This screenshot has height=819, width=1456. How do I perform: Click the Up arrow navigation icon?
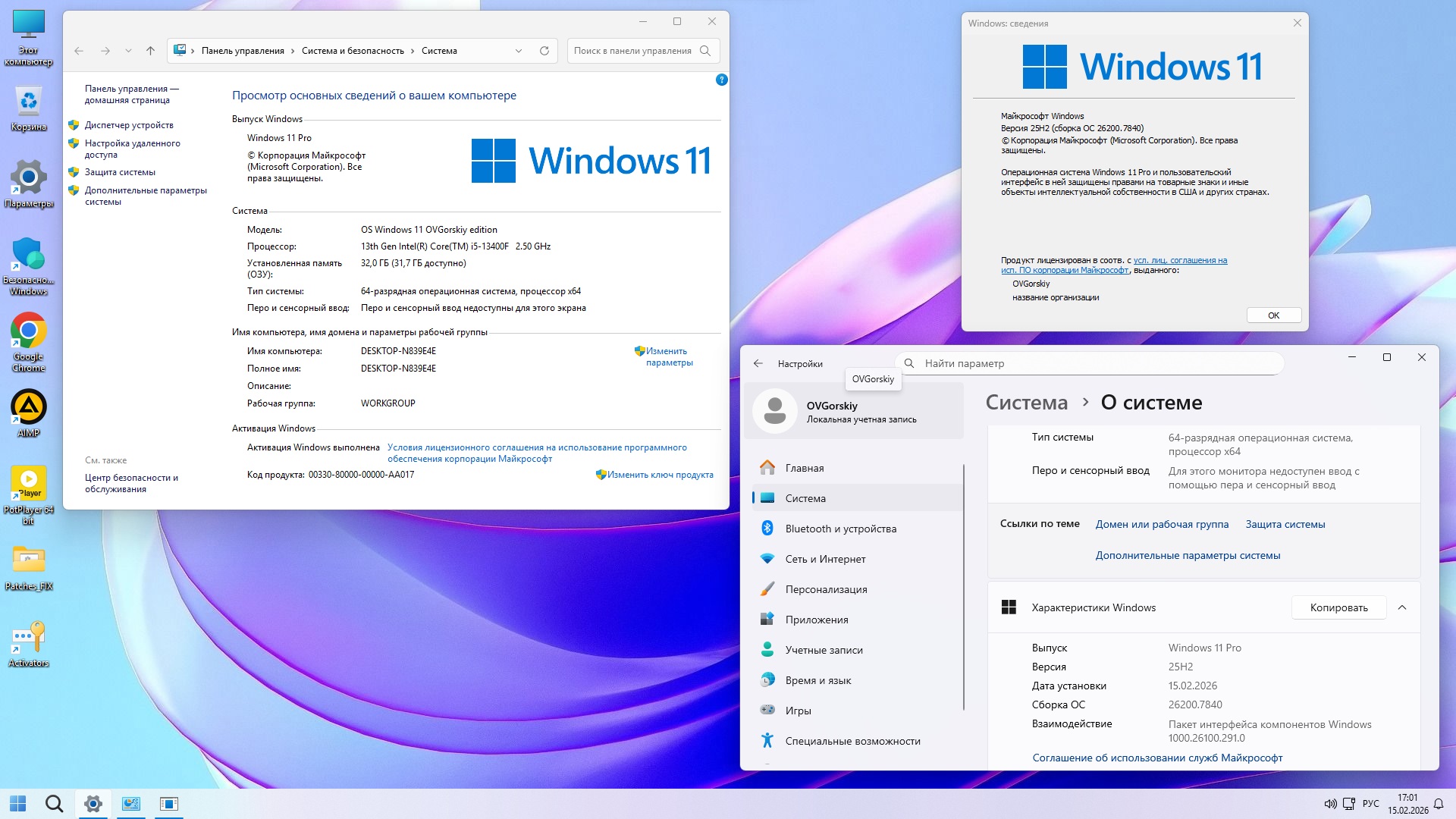[x=150, y=51]
